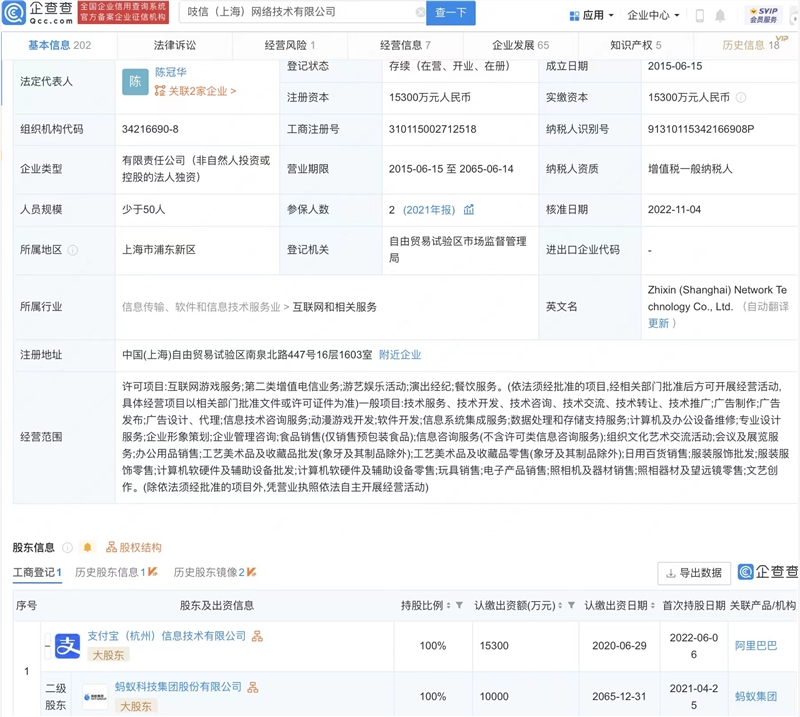Click the apps grid icon beside 应用
This screenshot has width=800, height=717.
coord(574,16)
